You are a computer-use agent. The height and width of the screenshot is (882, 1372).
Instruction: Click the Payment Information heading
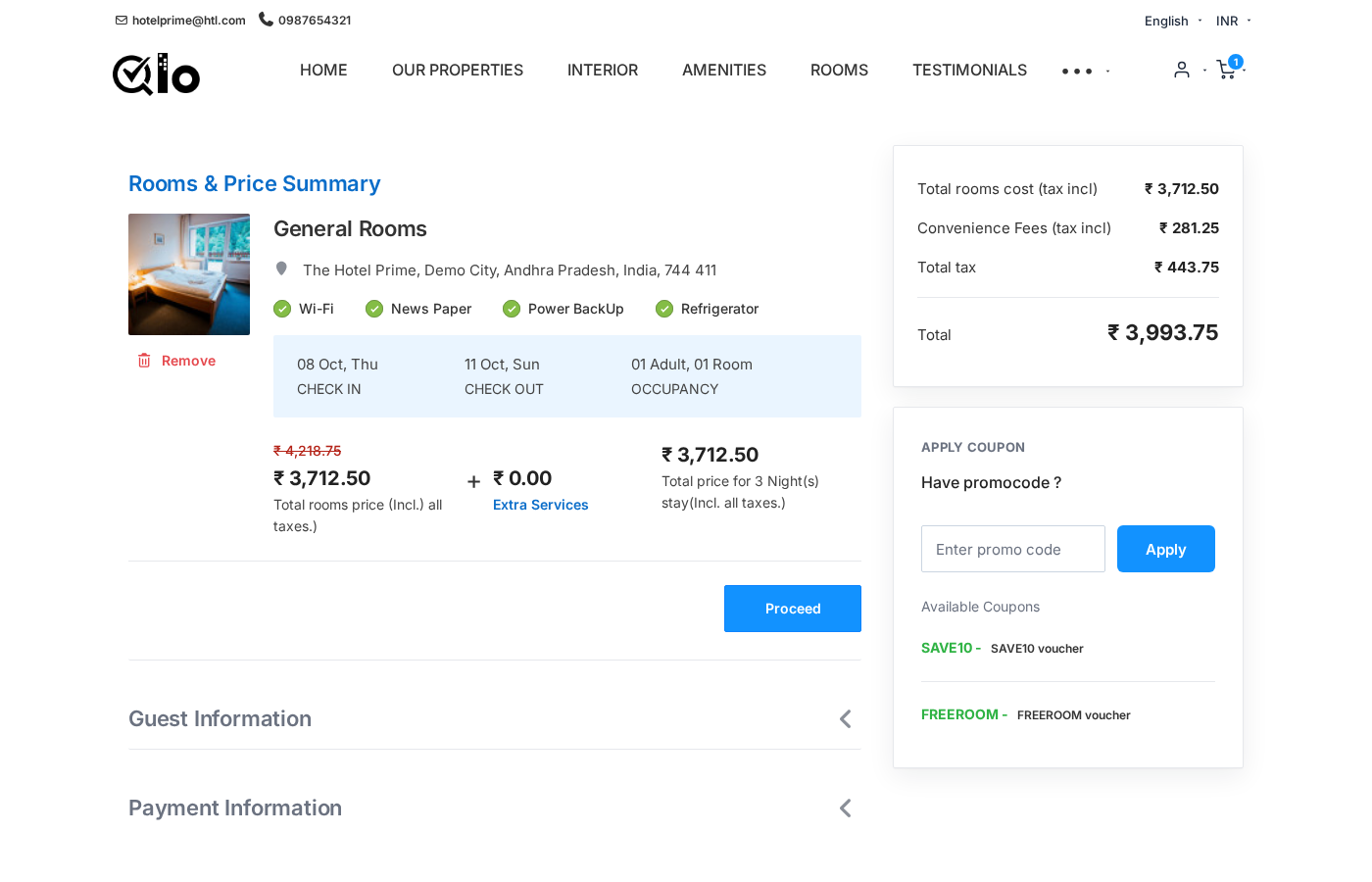coord(235,808)
